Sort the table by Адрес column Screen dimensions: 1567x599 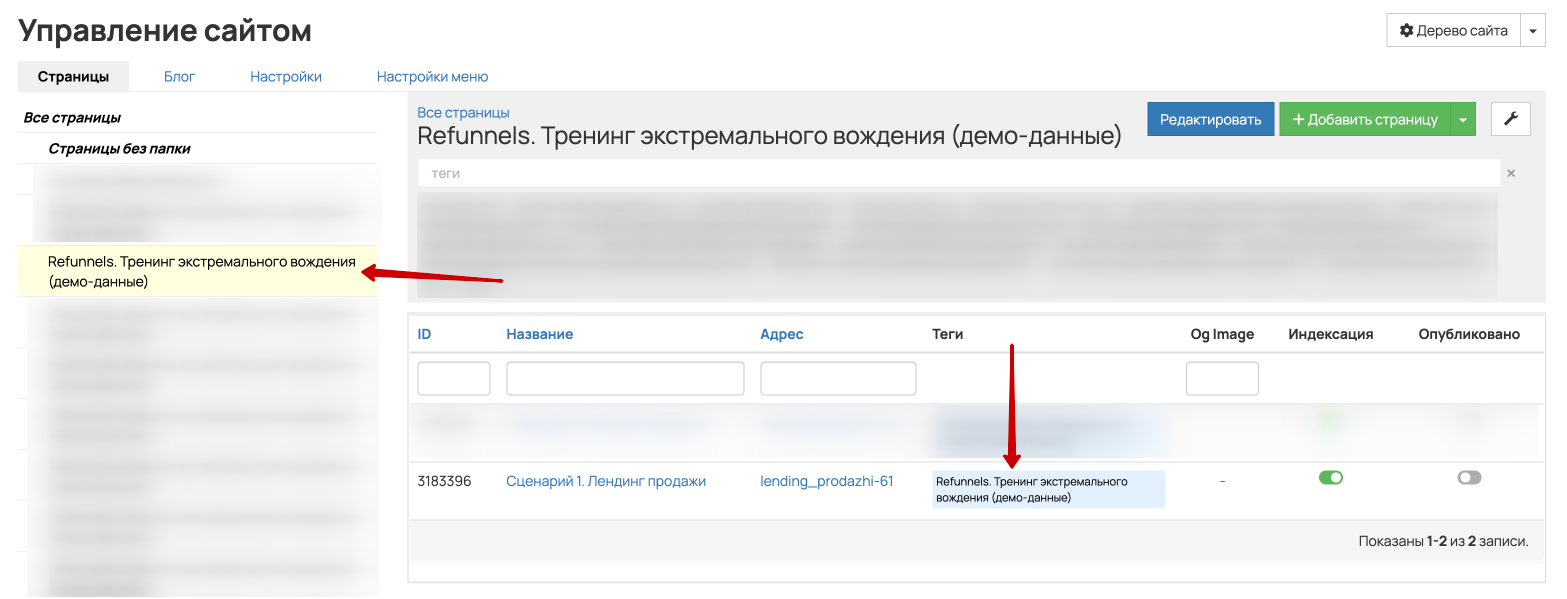(781, 334)
